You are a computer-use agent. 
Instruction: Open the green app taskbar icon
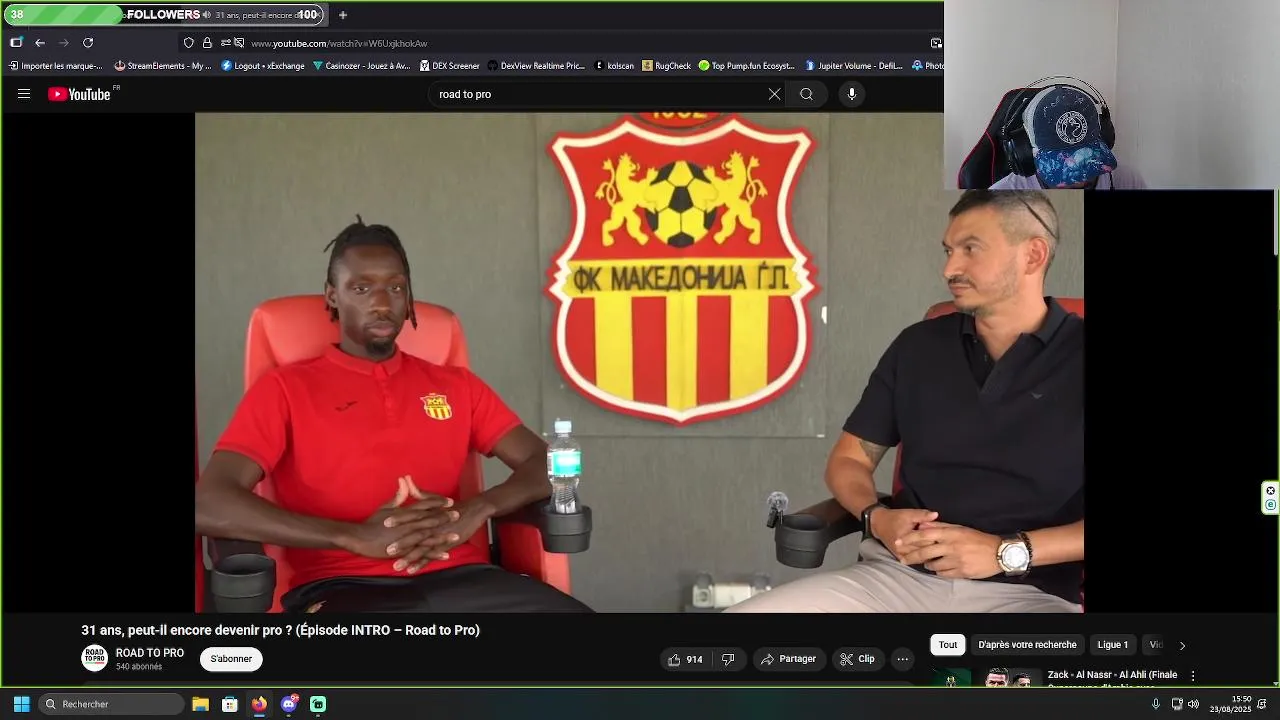point(318,704)
